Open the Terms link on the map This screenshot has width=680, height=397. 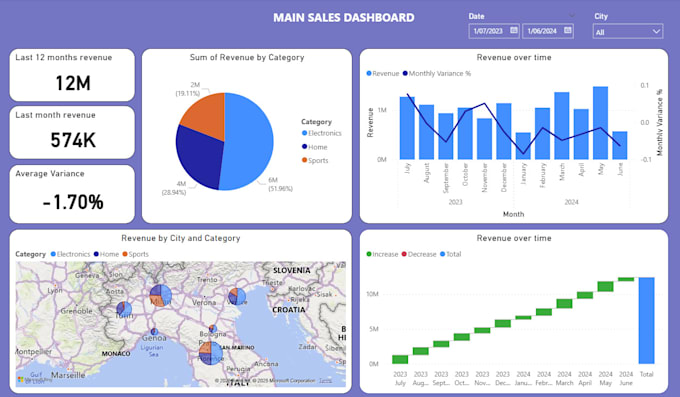pos(325,381)
